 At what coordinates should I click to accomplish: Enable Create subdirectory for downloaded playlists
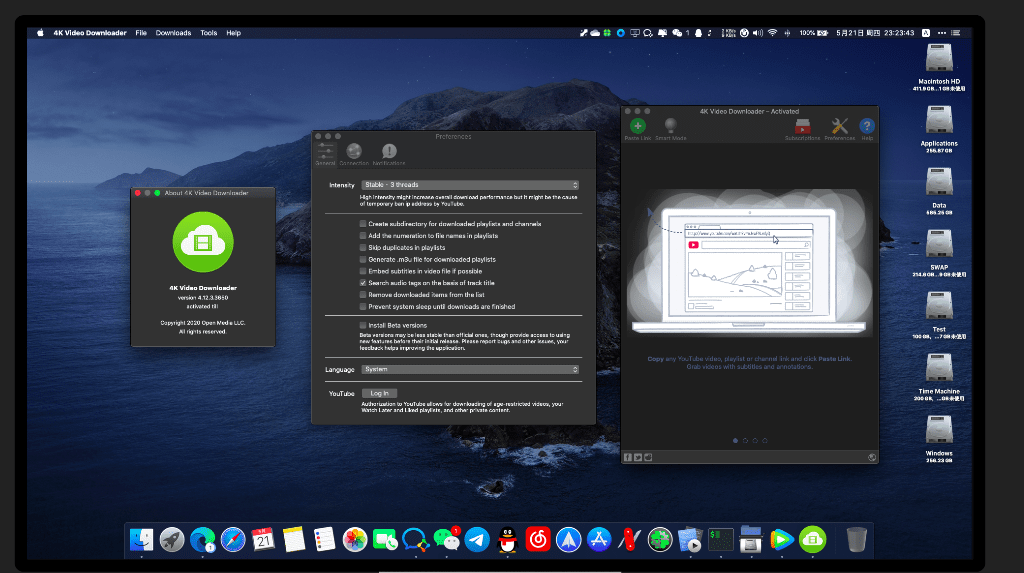pyautogui.click(x=363, y=224)
